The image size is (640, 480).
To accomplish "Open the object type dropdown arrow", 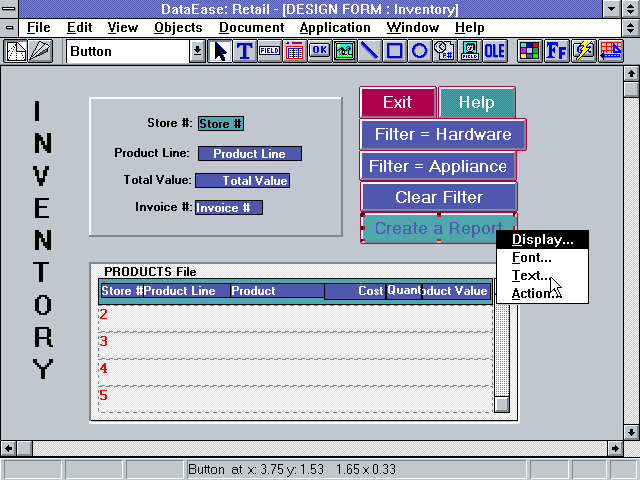I will click(197, 51).
